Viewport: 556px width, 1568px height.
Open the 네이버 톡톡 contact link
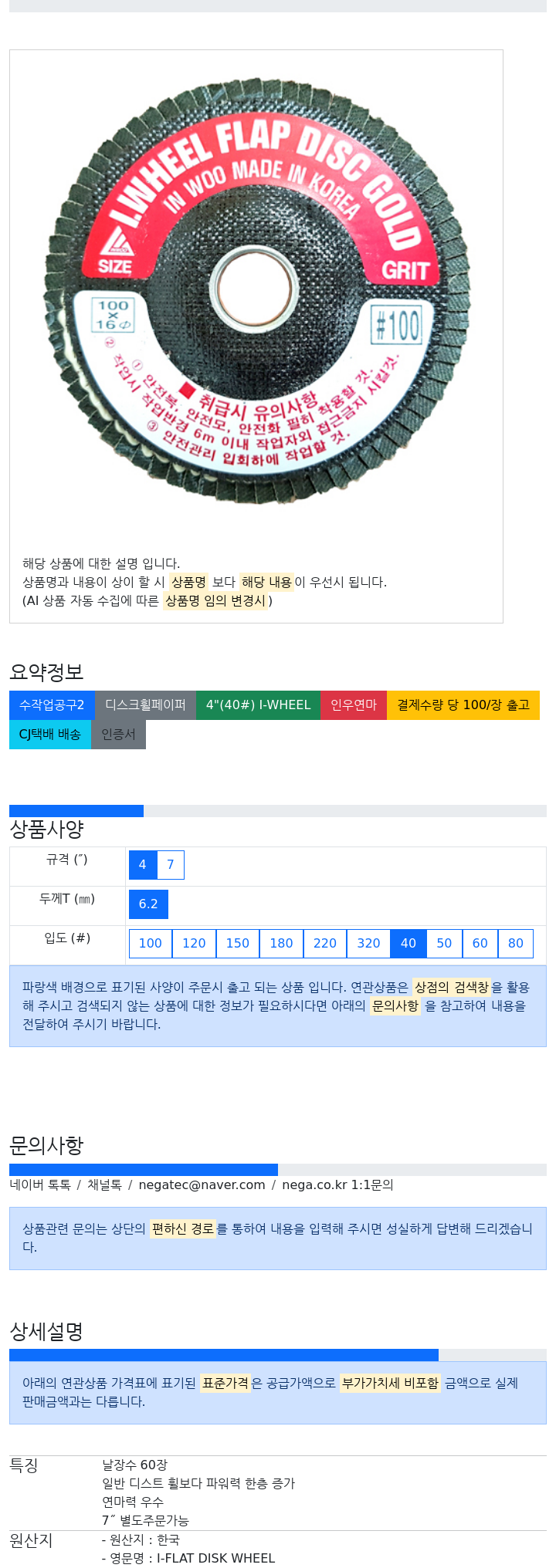click(40, 1185)
